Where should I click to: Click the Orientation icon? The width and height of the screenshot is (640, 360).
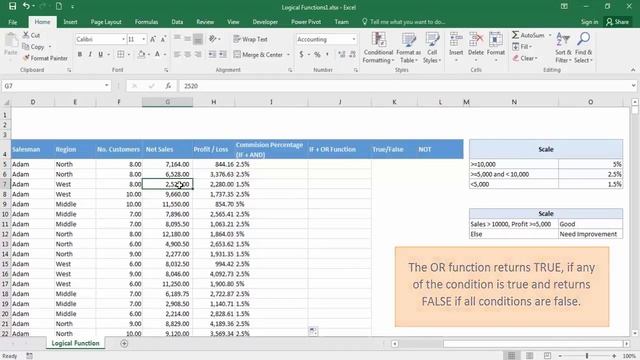click(x=213, y=39)
